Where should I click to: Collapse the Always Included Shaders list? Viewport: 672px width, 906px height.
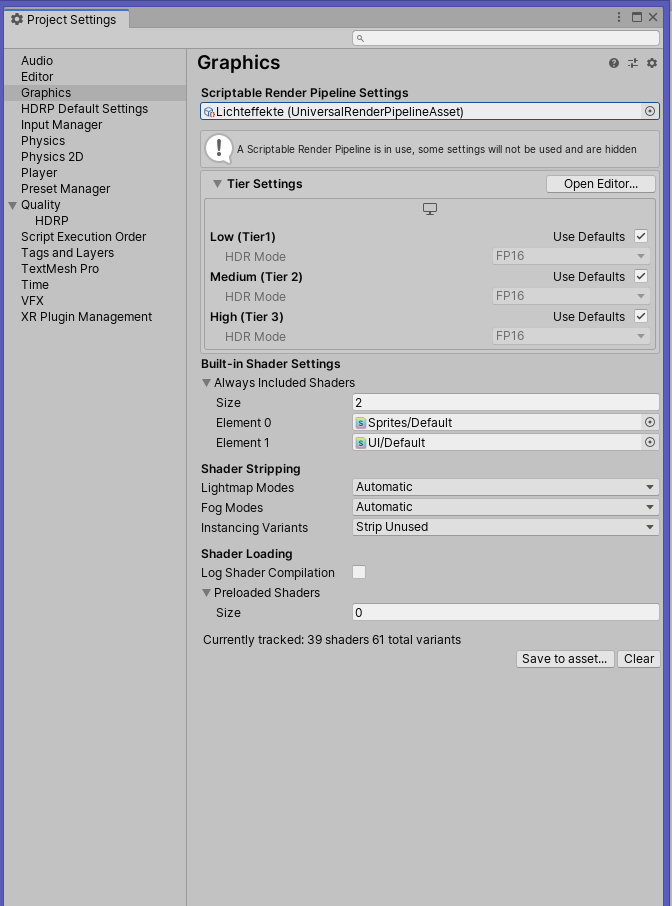[207, 383]
